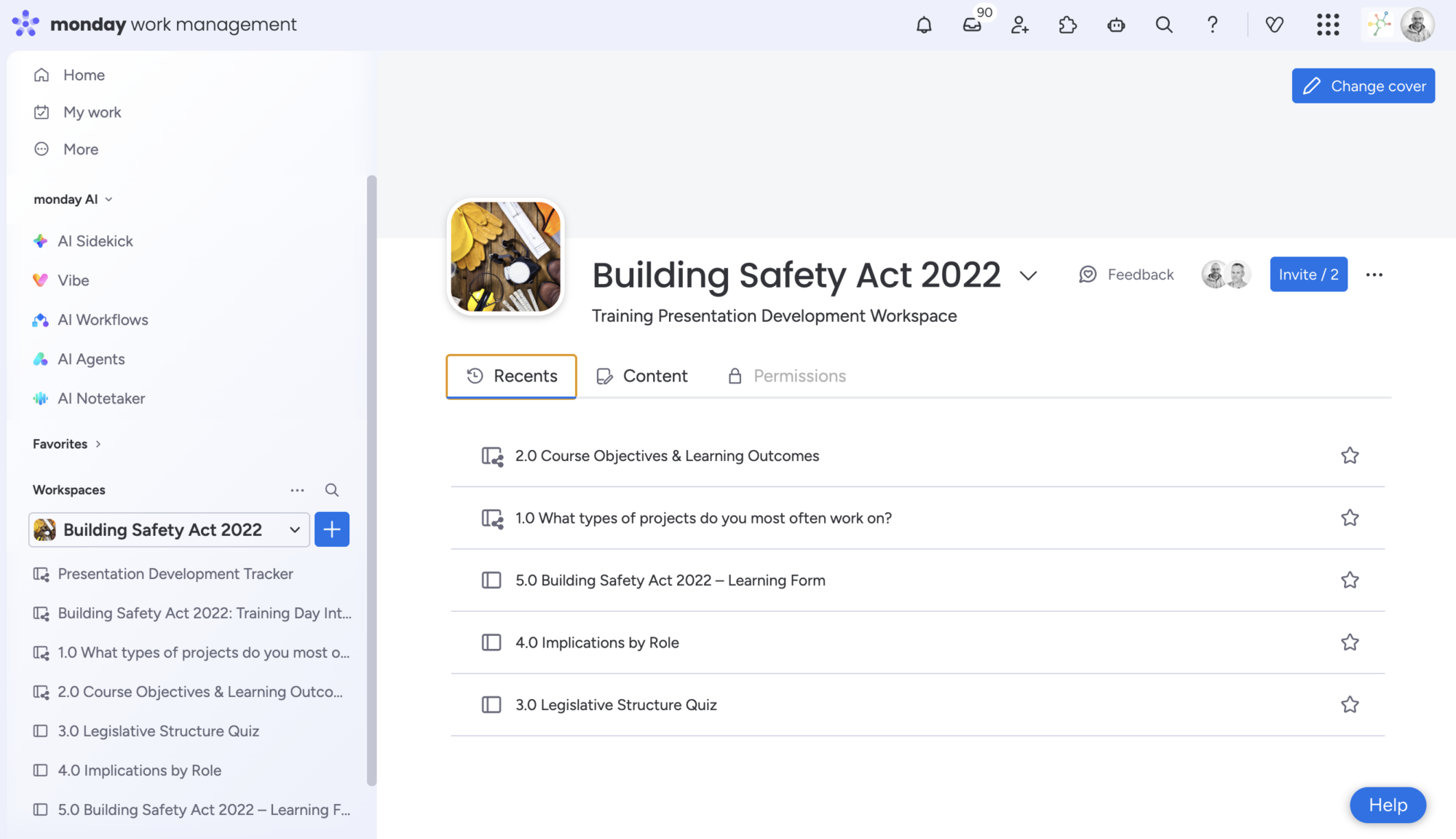Click the Invite / 2 button
Image resolution: width=1456 pixels, height=839 pixels.
[x=1308, y=275]
